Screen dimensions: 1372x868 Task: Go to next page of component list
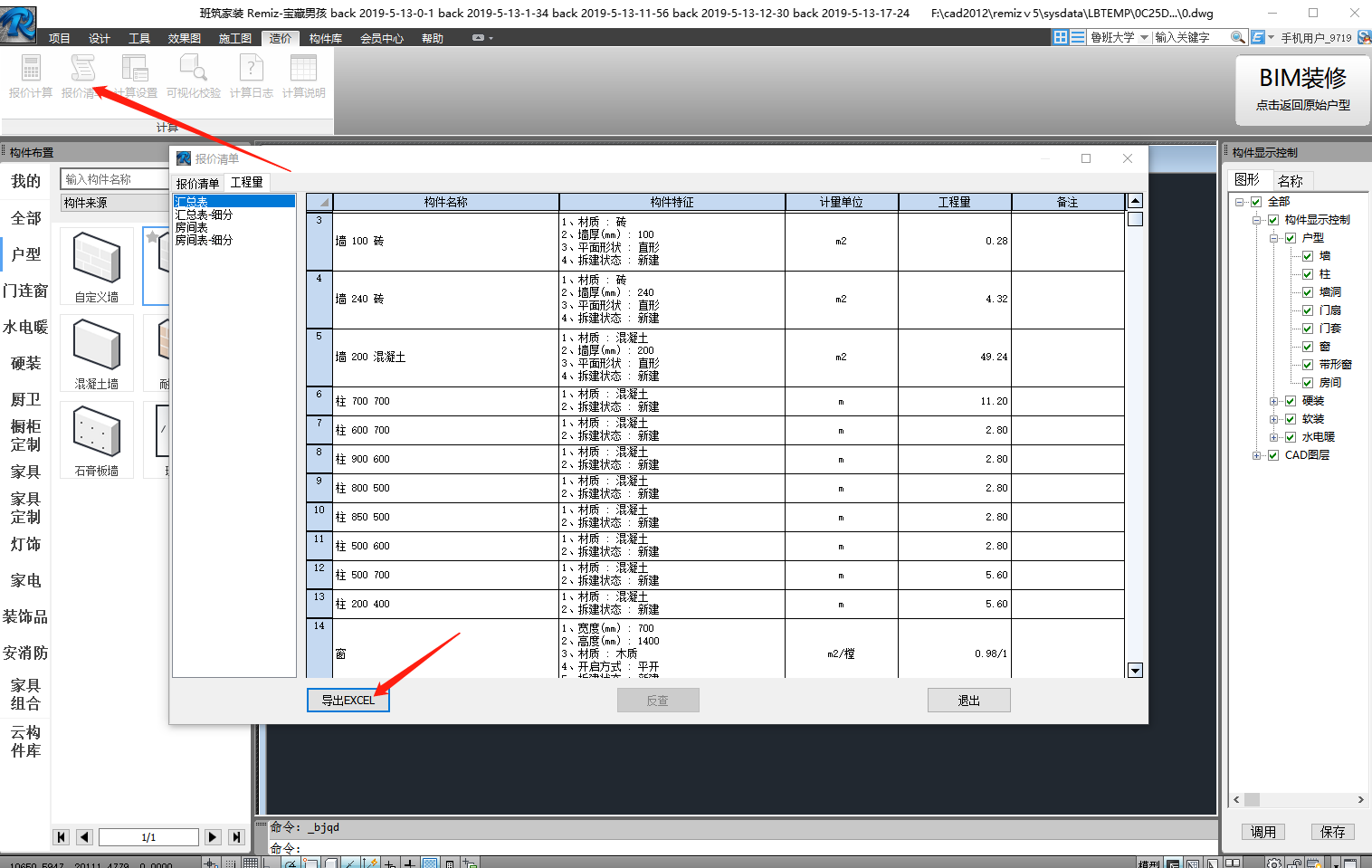tap(213, 837)
